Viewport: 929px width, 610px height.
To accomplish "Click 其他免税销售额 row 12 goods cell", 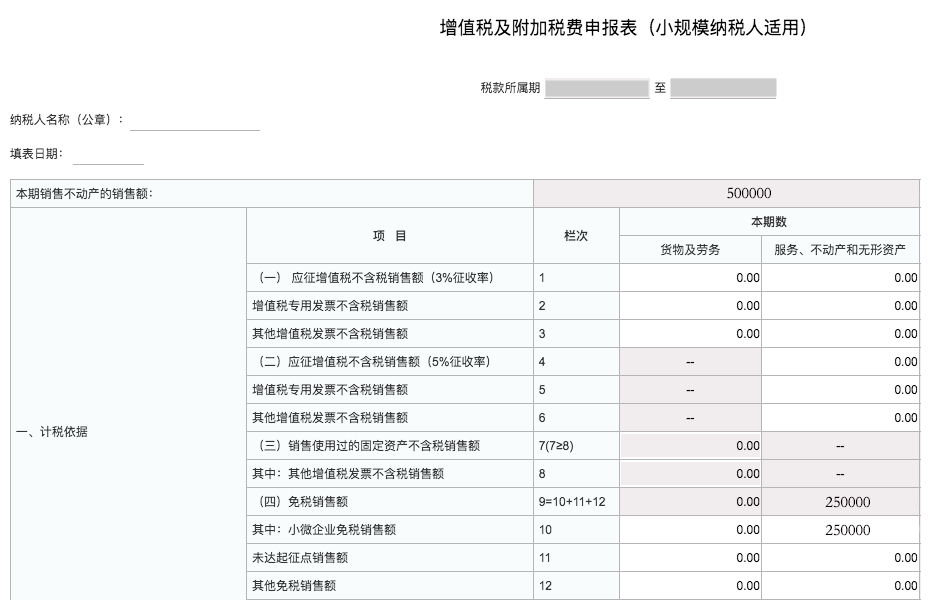I will (x=690, y=585).
